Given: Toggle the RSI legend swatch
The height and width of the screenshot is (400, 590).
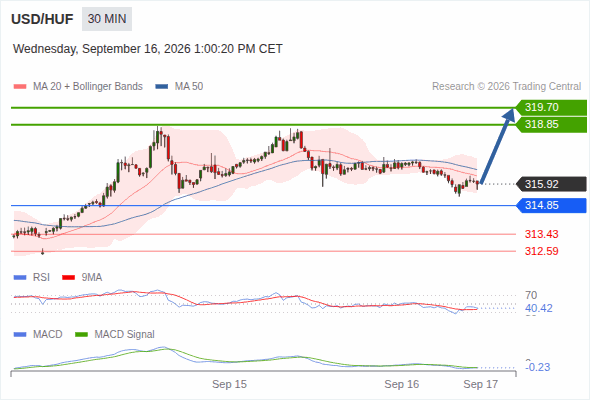Looking at the screenshot, I should pos(20,278).
